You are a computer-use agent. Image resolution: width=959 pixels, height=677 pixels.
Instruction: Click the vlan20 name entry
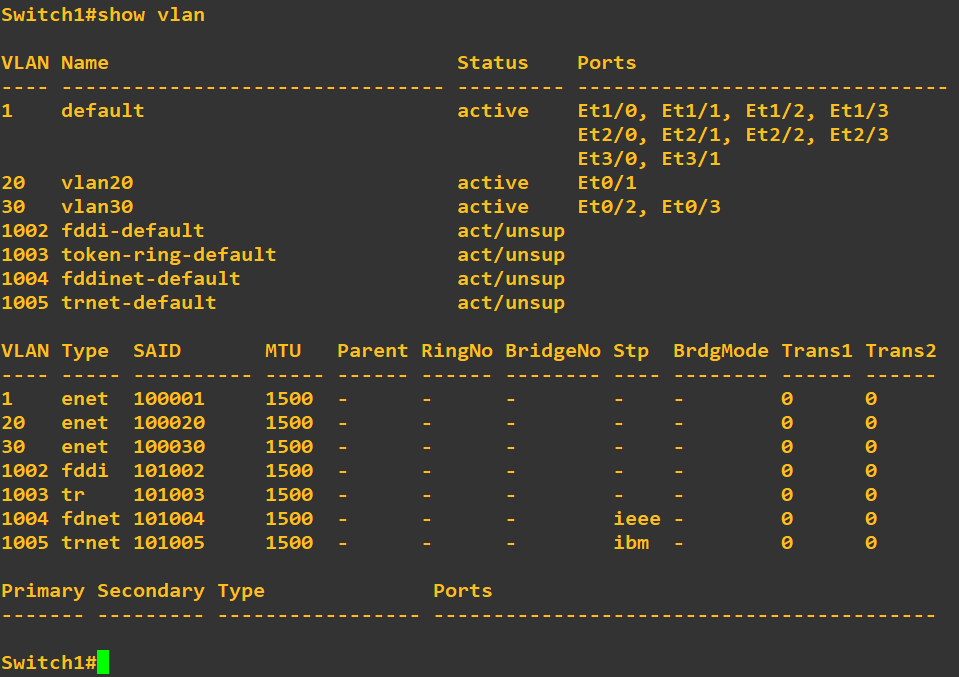pyautogui.click(x=97, y=183)
